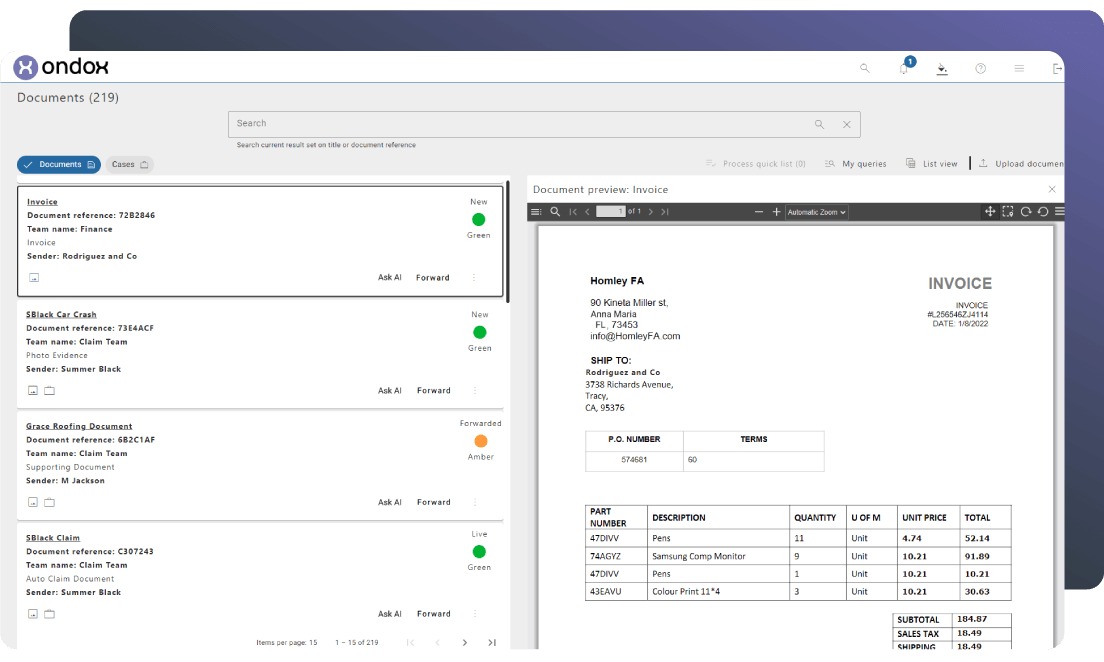Click the magnifier icon in Search field

coord(820,124)
